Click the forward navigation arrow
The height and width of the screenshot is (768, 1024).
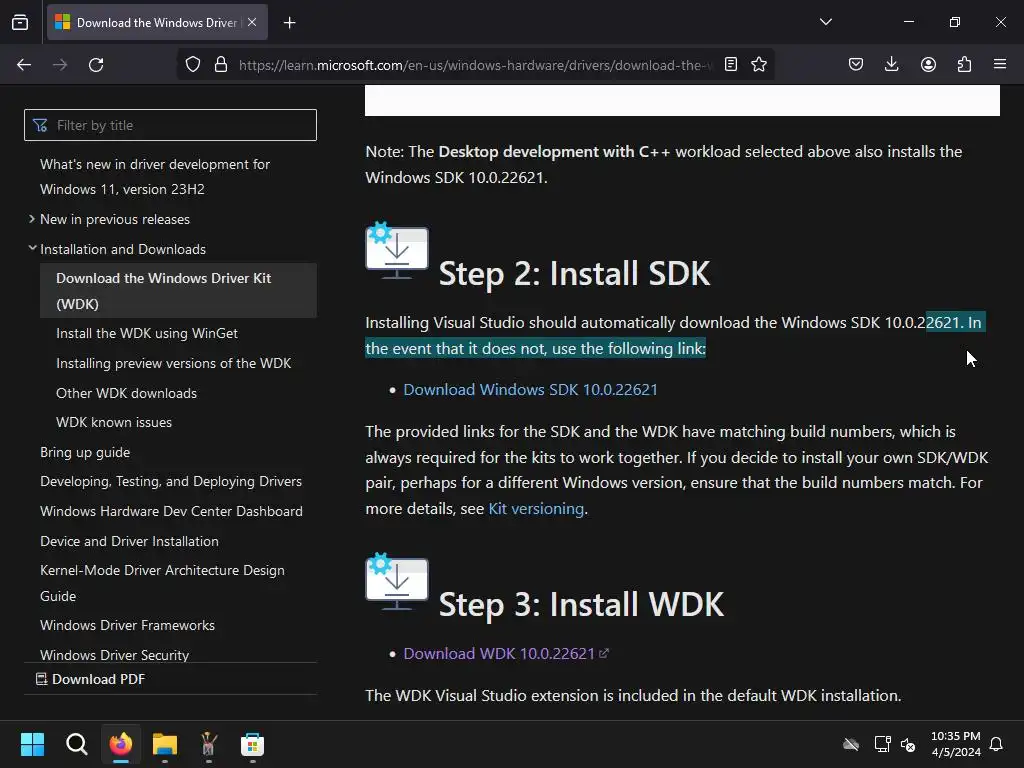click(x=60, y=65)
